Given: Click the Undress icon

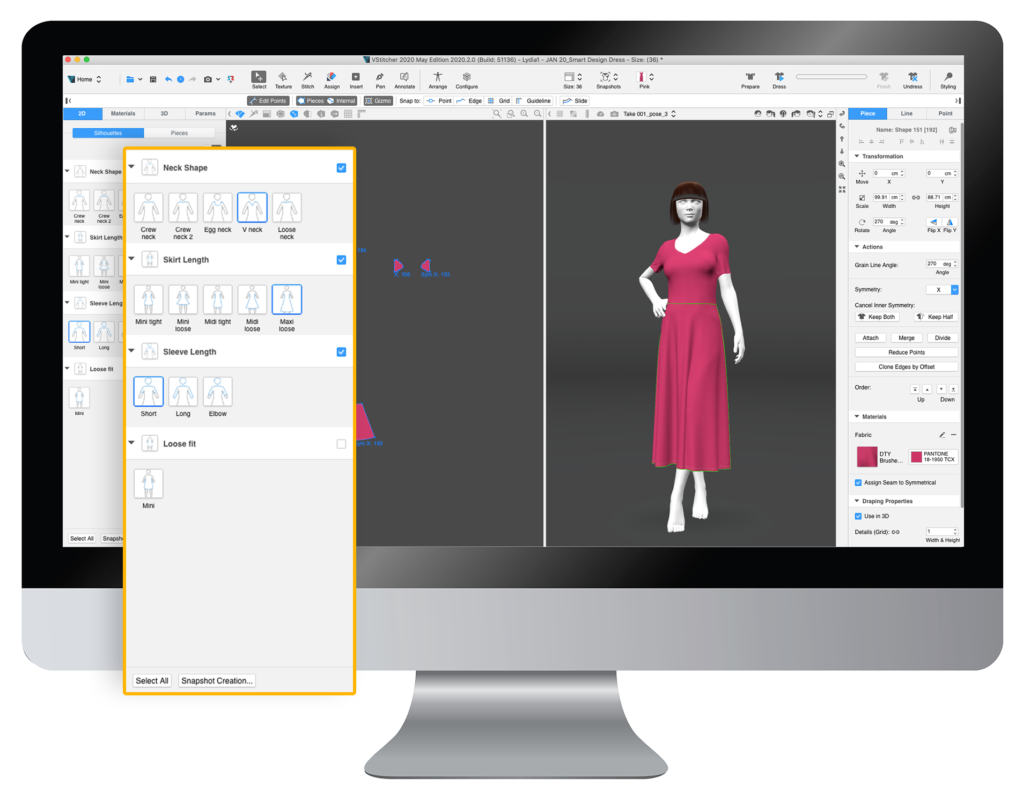Looking at the screenshot, I should (x=913, y=78).
